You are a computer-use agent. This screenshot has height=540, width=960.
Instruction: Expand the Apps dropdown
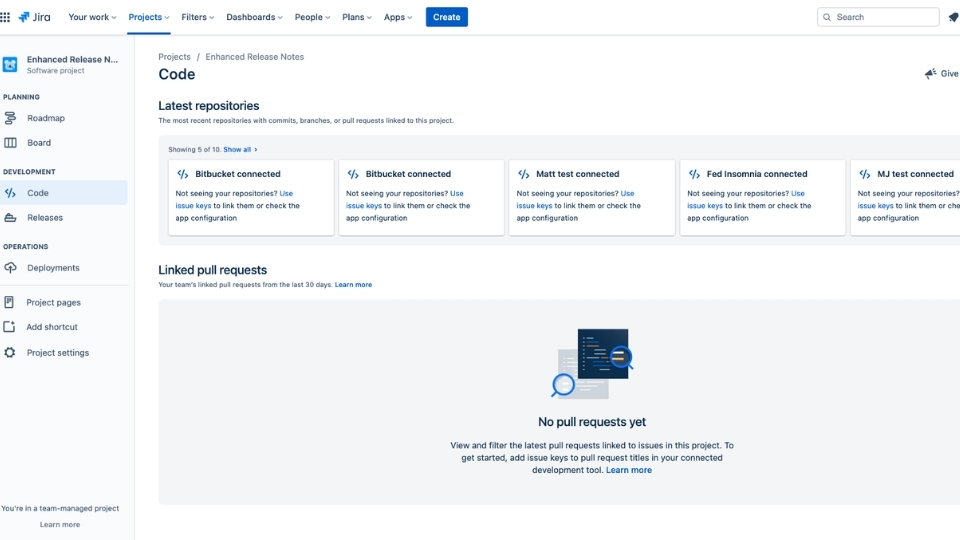398,17
